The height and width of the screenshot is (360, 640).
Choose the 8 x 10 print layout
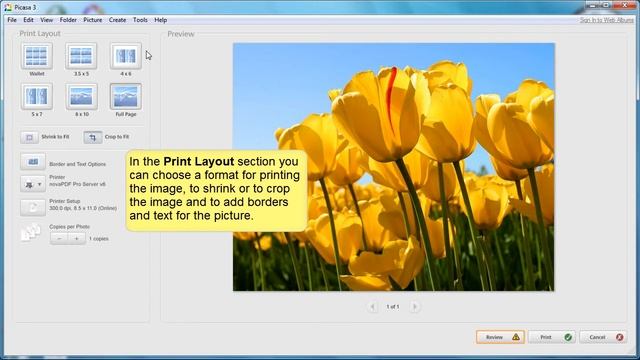click(82, 96)
